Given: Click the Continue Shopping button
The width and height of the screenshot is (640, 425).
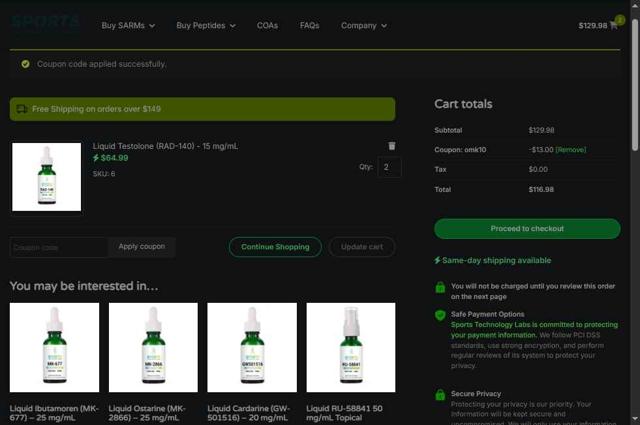Looking at the screenshot, I should click(275, 247).
